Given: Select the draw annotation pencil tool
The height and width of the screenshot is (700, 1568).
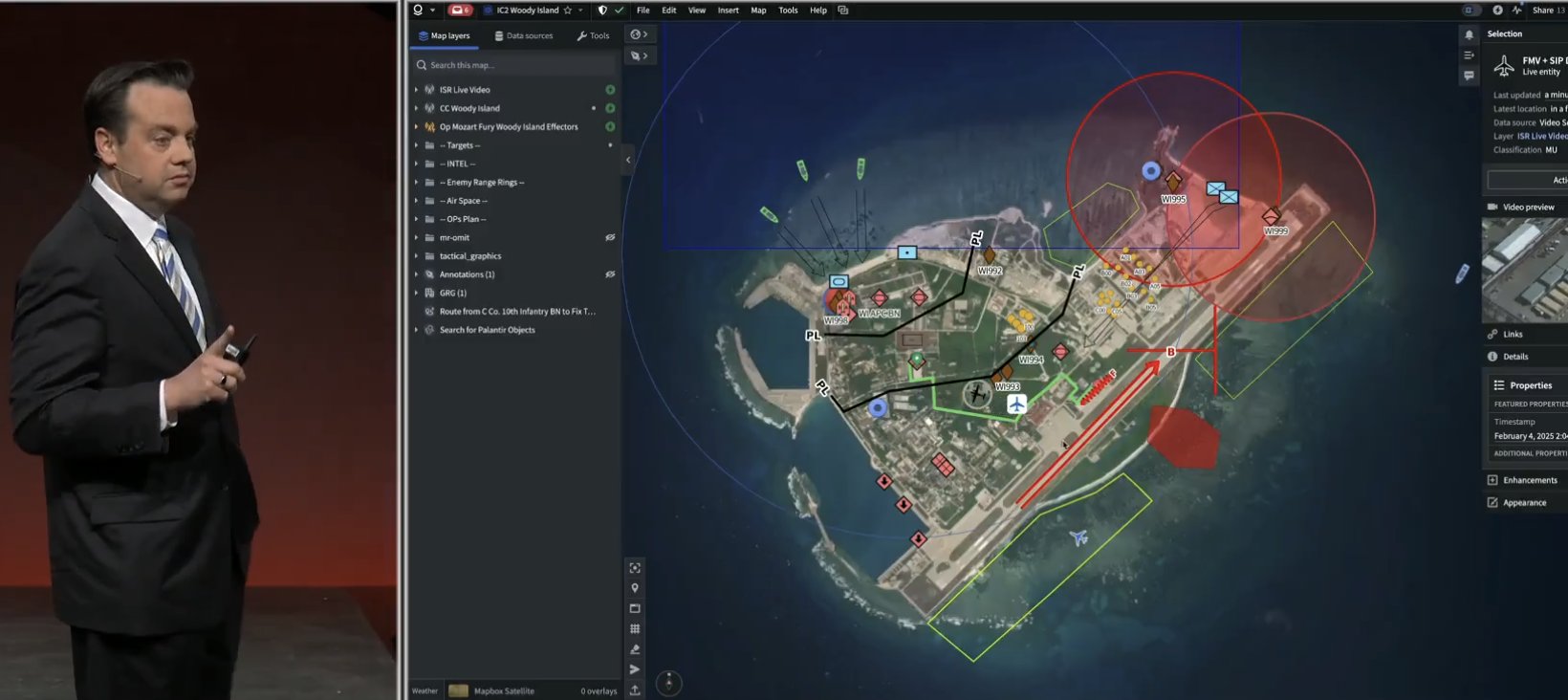Looking at the screenshot, I should [x=635, y=649].
